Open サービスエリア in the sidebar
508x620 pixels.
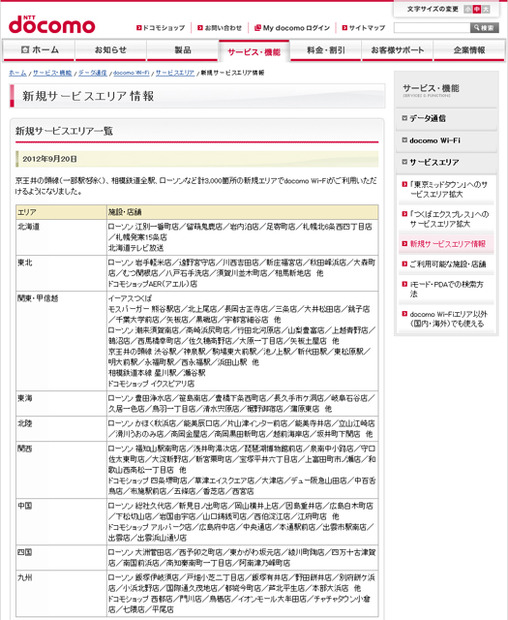click(446, 163)
